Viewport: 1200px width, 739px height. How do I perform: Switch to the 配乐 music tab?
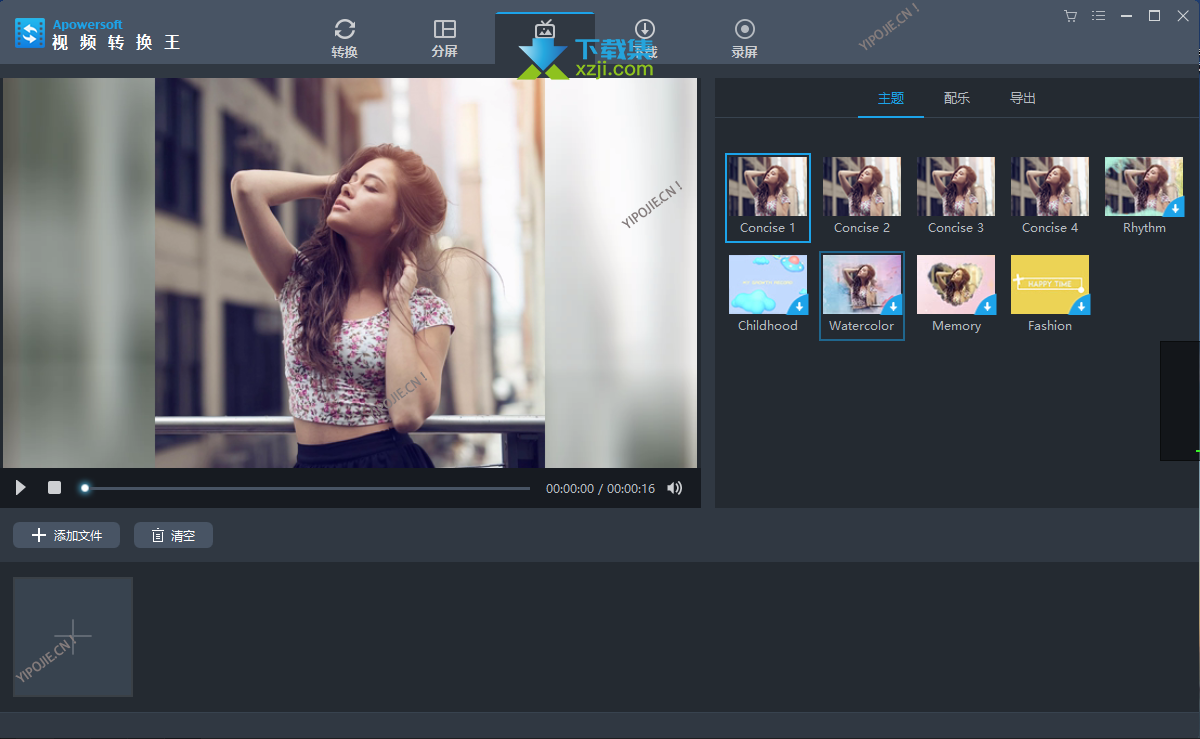957,98
